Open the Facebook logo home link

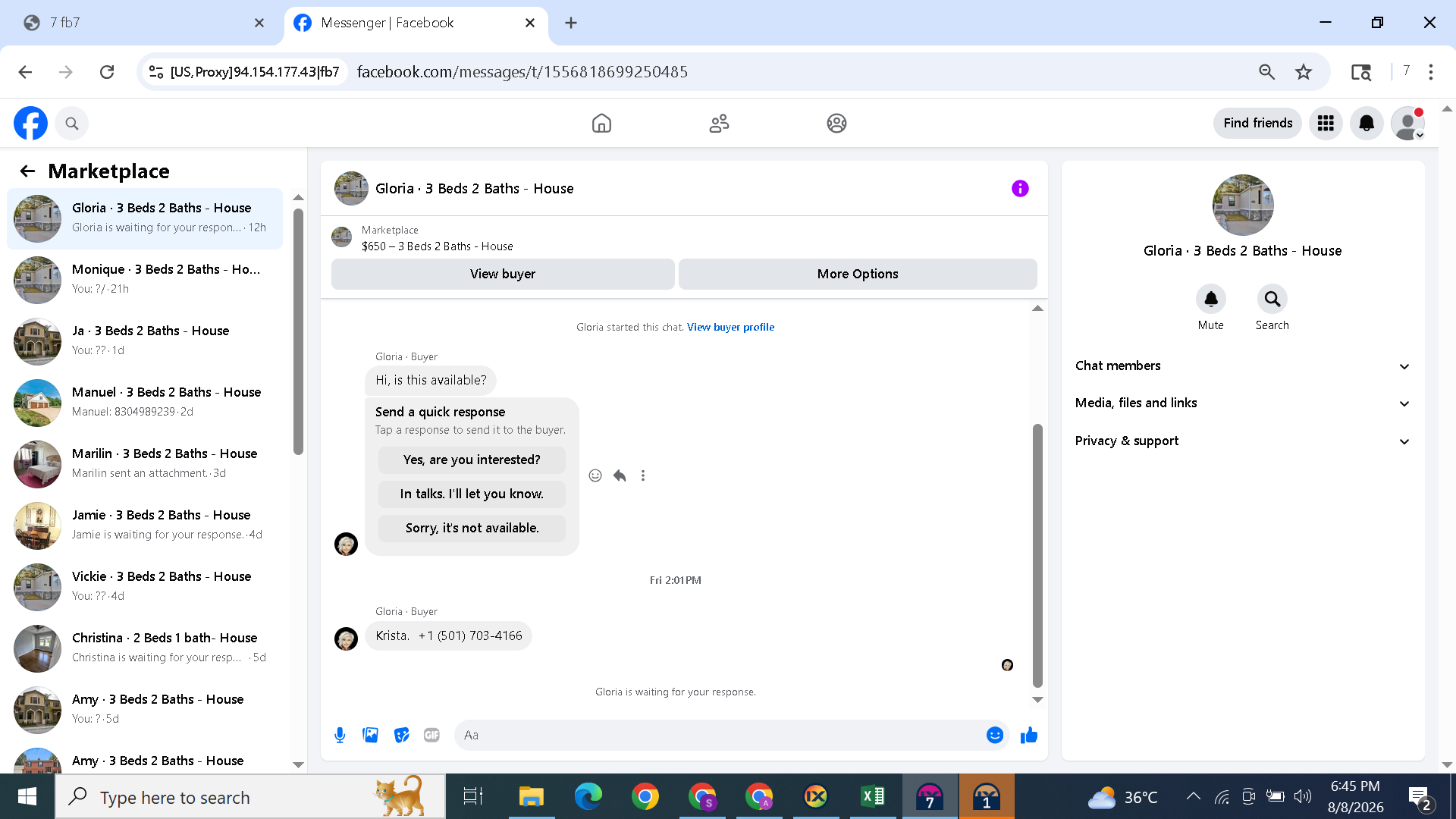[30, 123]
